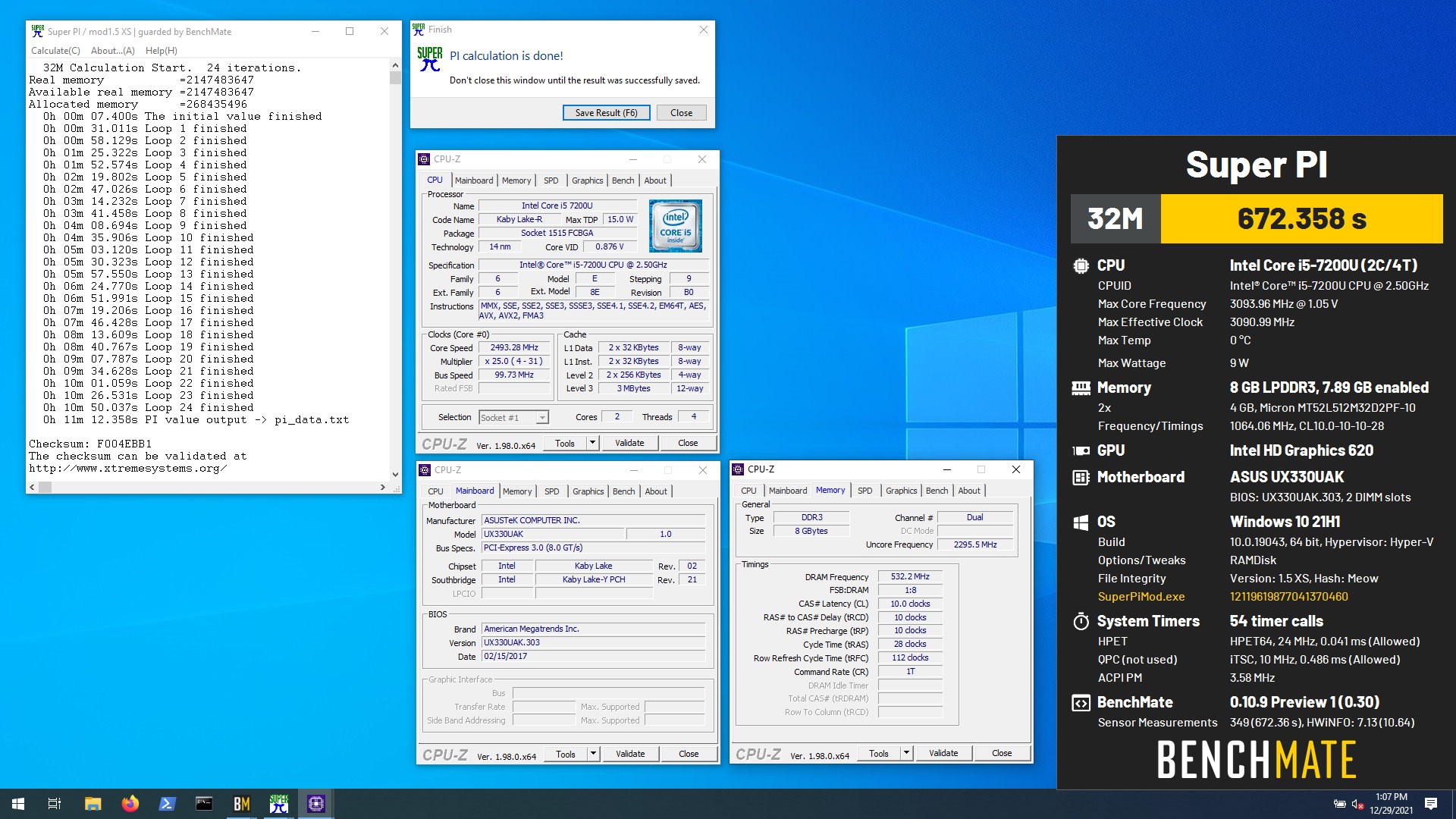Switch to BenchMate on the taskbar

tap(241, 804)
